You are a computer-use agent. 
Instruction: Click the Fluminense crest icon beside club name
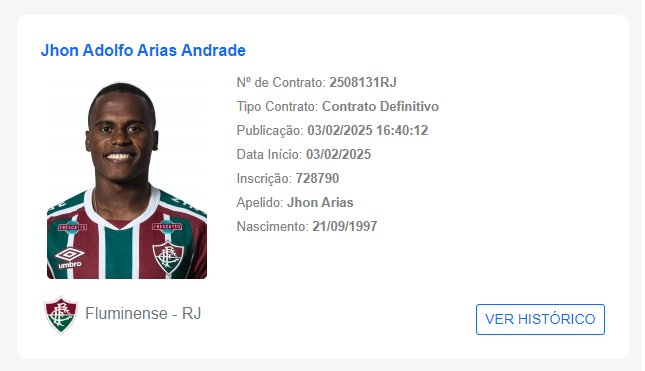61,315
